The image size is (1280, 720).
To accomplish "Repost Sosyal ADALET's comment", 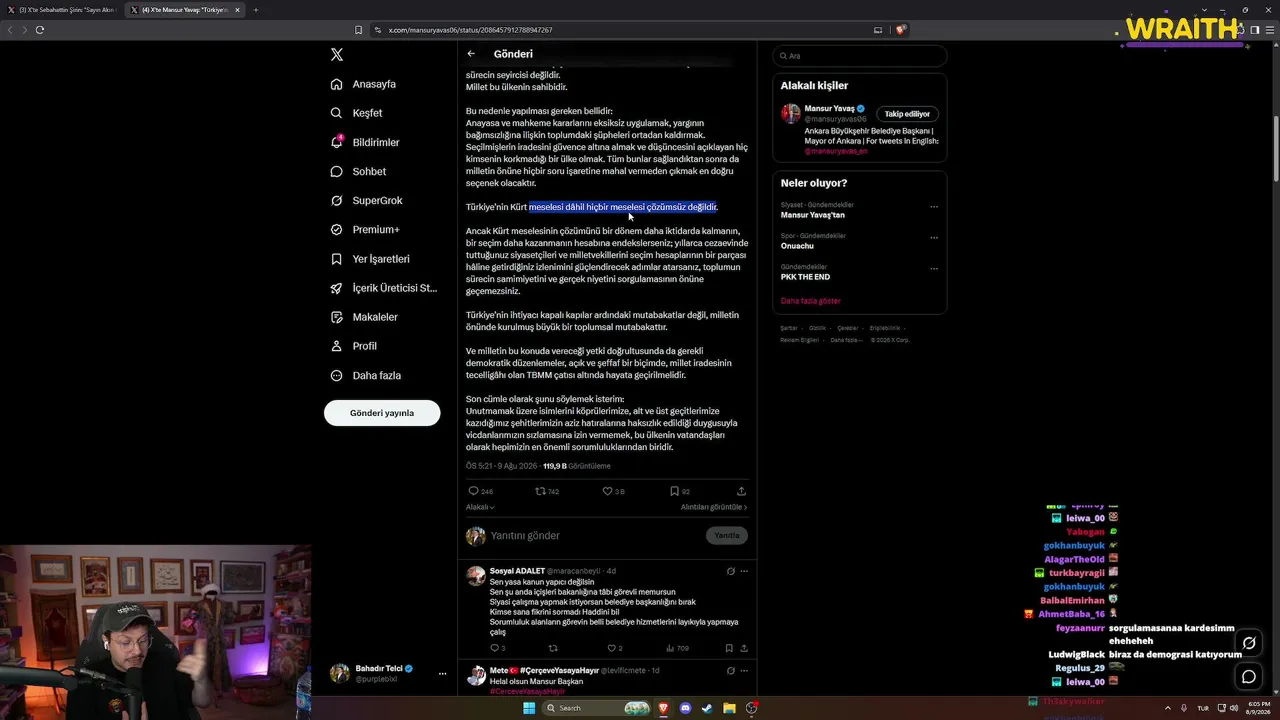I will pos(553,648).
